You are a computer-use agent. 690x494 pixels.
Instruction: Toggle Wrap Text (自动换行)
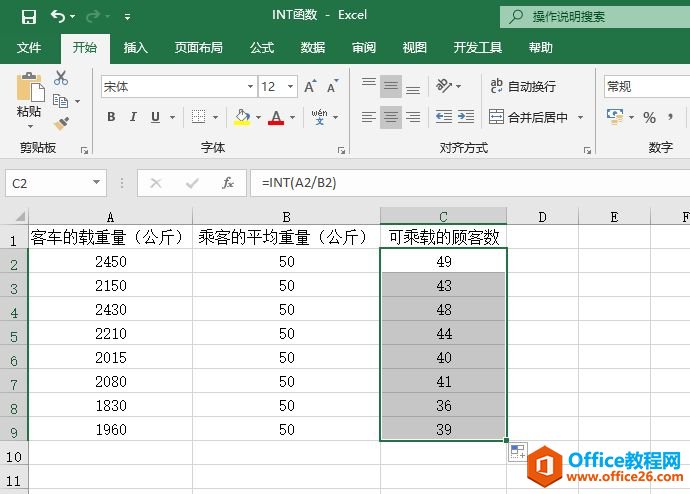coord(523,87)
